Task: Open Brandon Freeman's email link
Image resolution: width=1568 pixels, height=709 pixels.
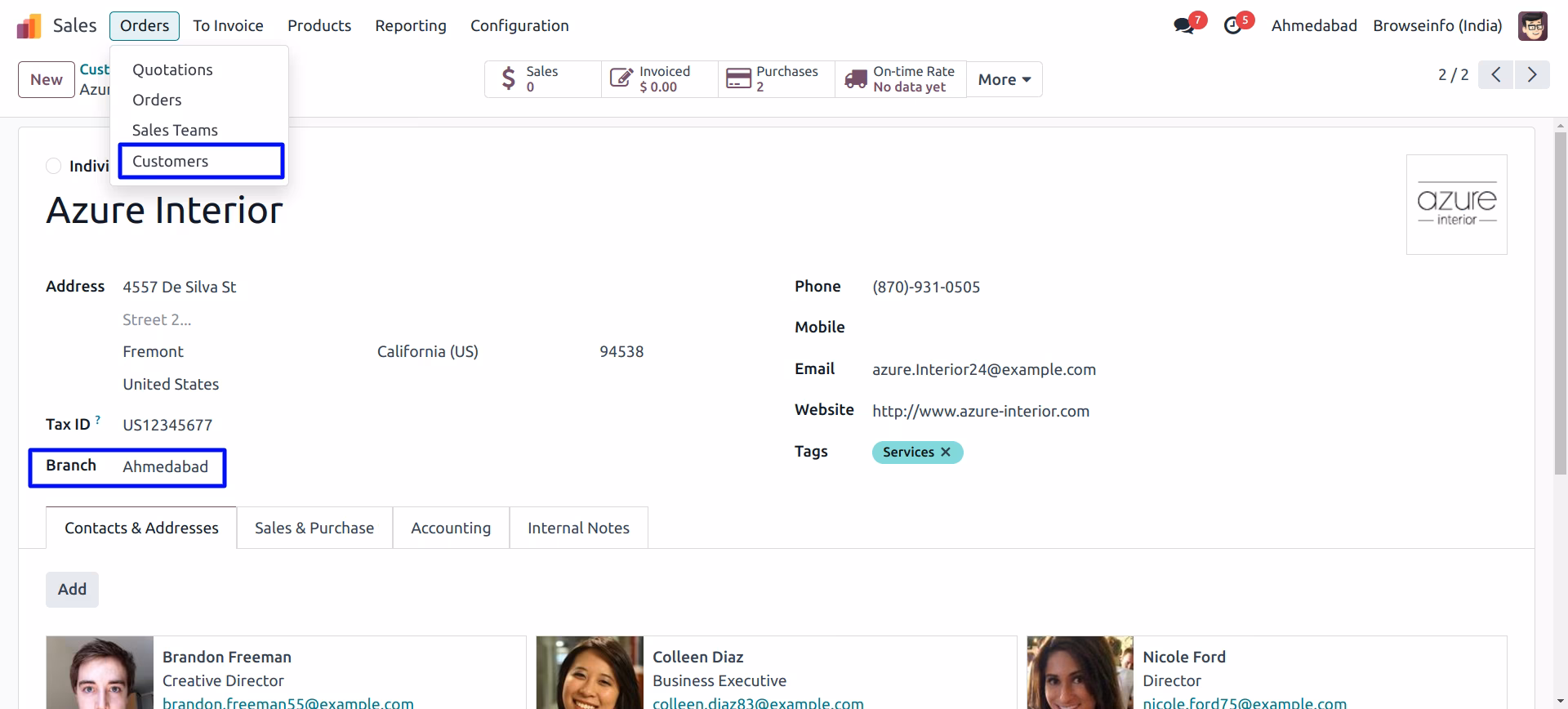Action: click(x=288, y=702)
